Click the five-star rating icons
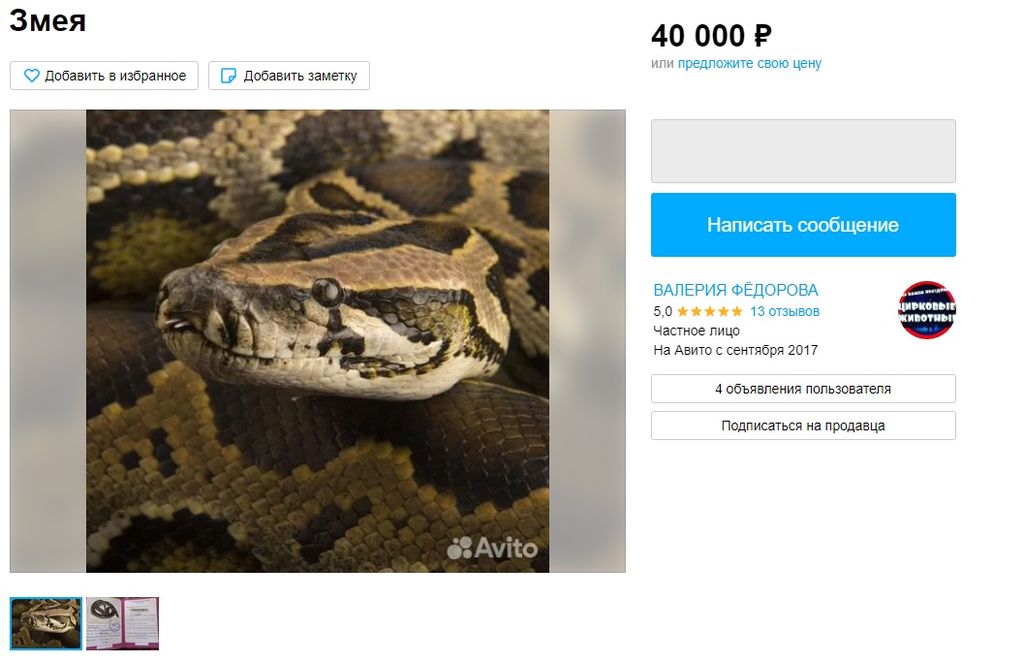The width and height of the screenshot is (1024, 662). [x=709, y=311]
